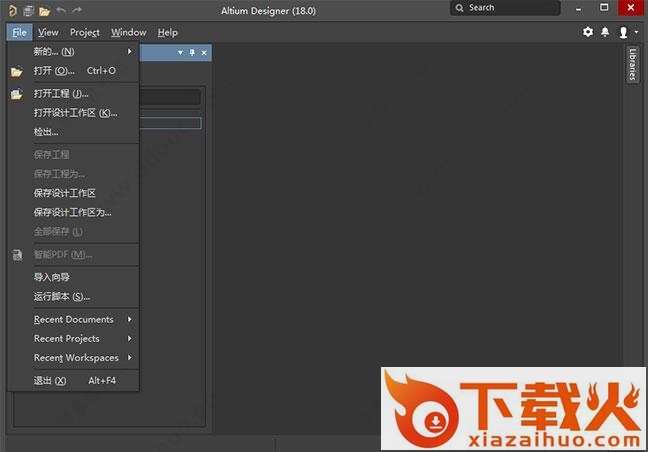Expand Recent Documents submenu
Viewport: 648px width, 452px height.
[73, 319]
